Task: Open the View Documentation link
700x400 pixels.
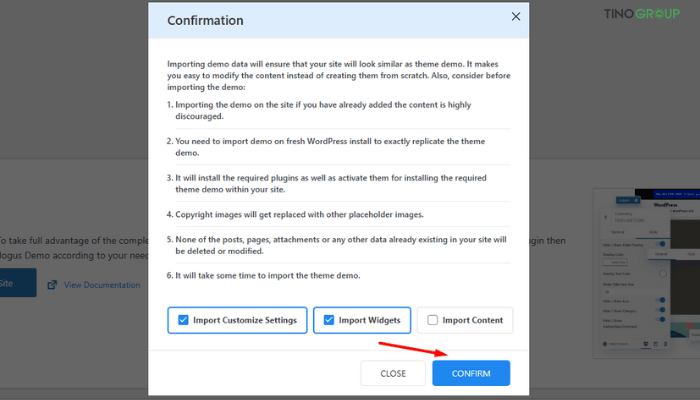Action: point(102,285)
